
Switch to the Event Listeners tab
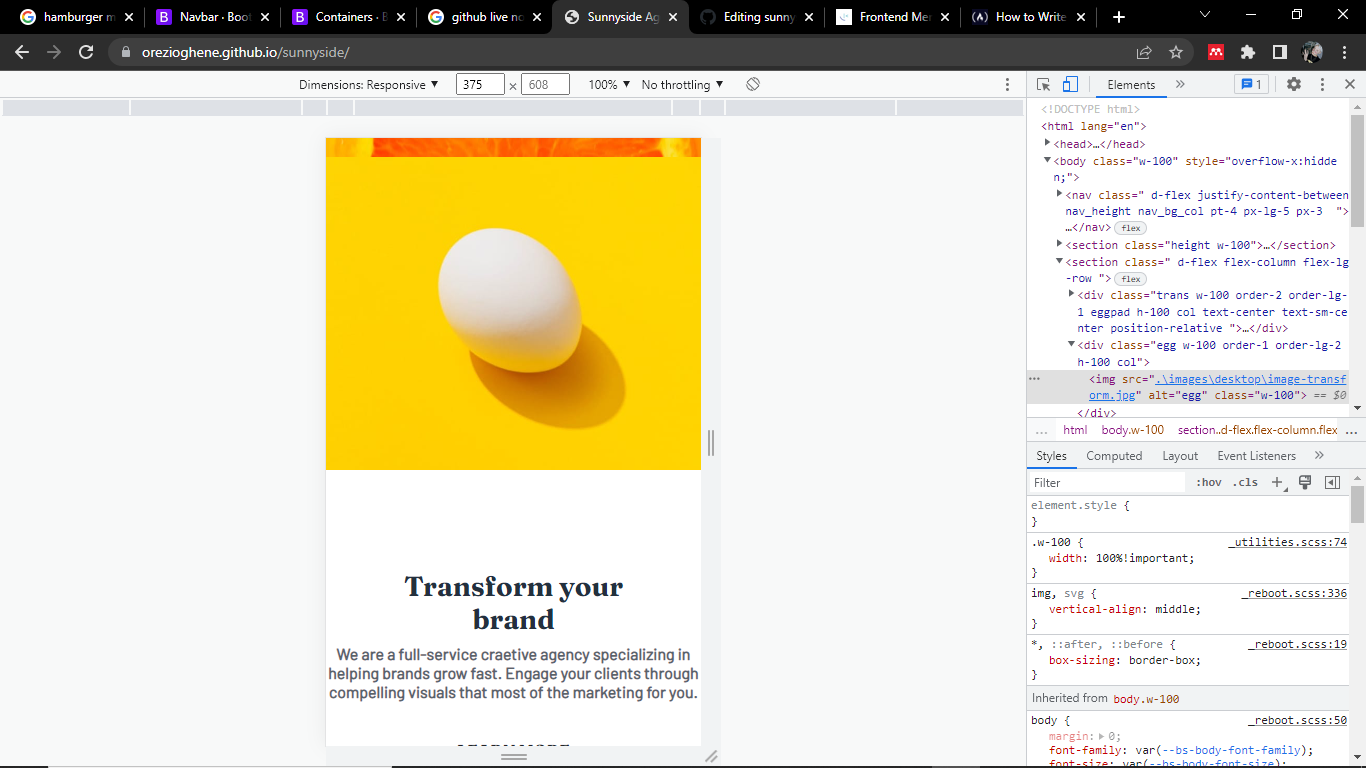(x=1256, y=455)
